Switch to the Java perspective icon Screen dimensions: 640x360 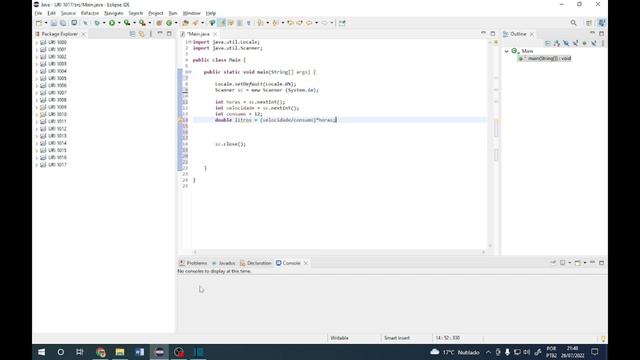[602, 23]
